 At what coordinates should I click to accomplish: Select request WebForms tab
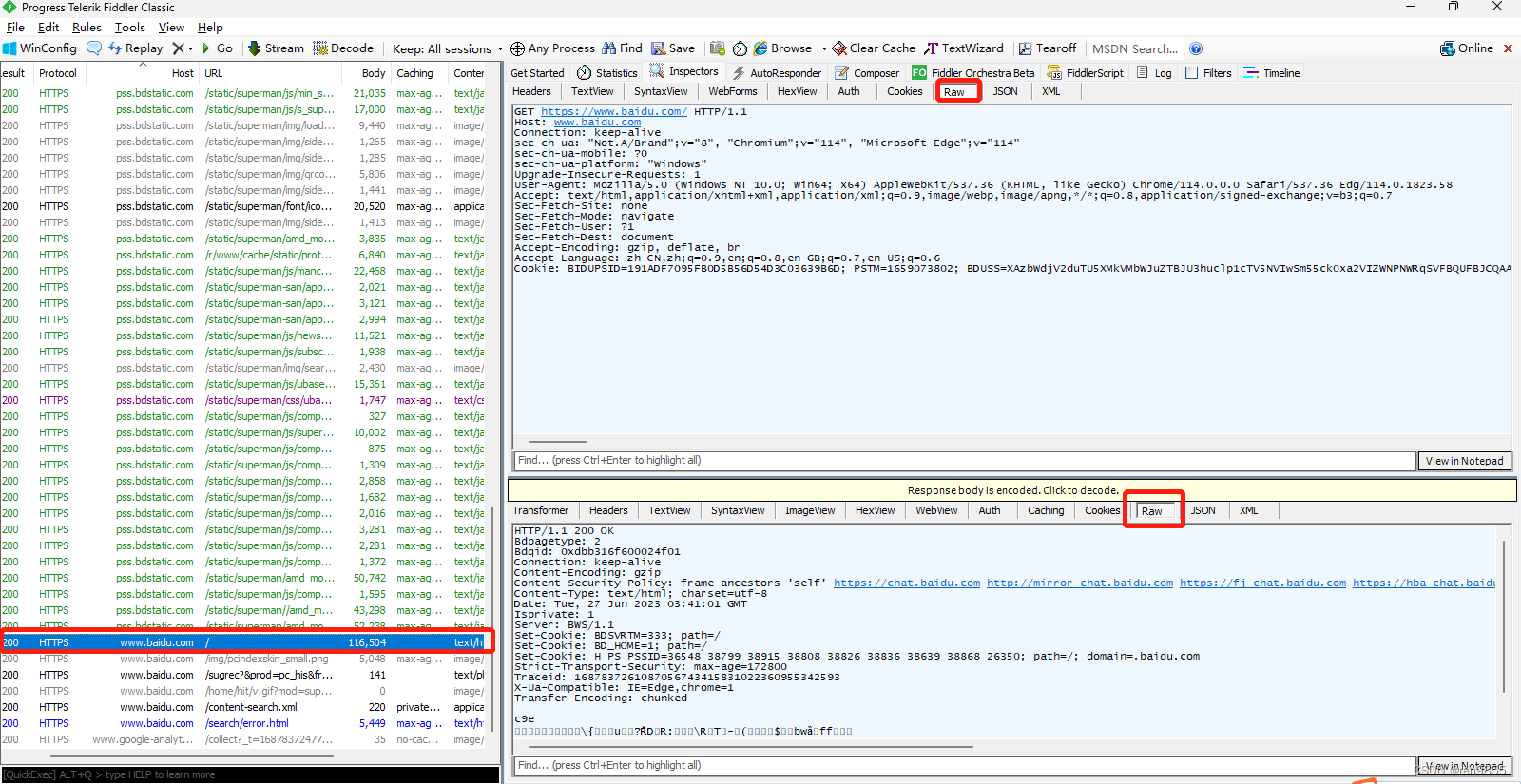coord(732,92)
